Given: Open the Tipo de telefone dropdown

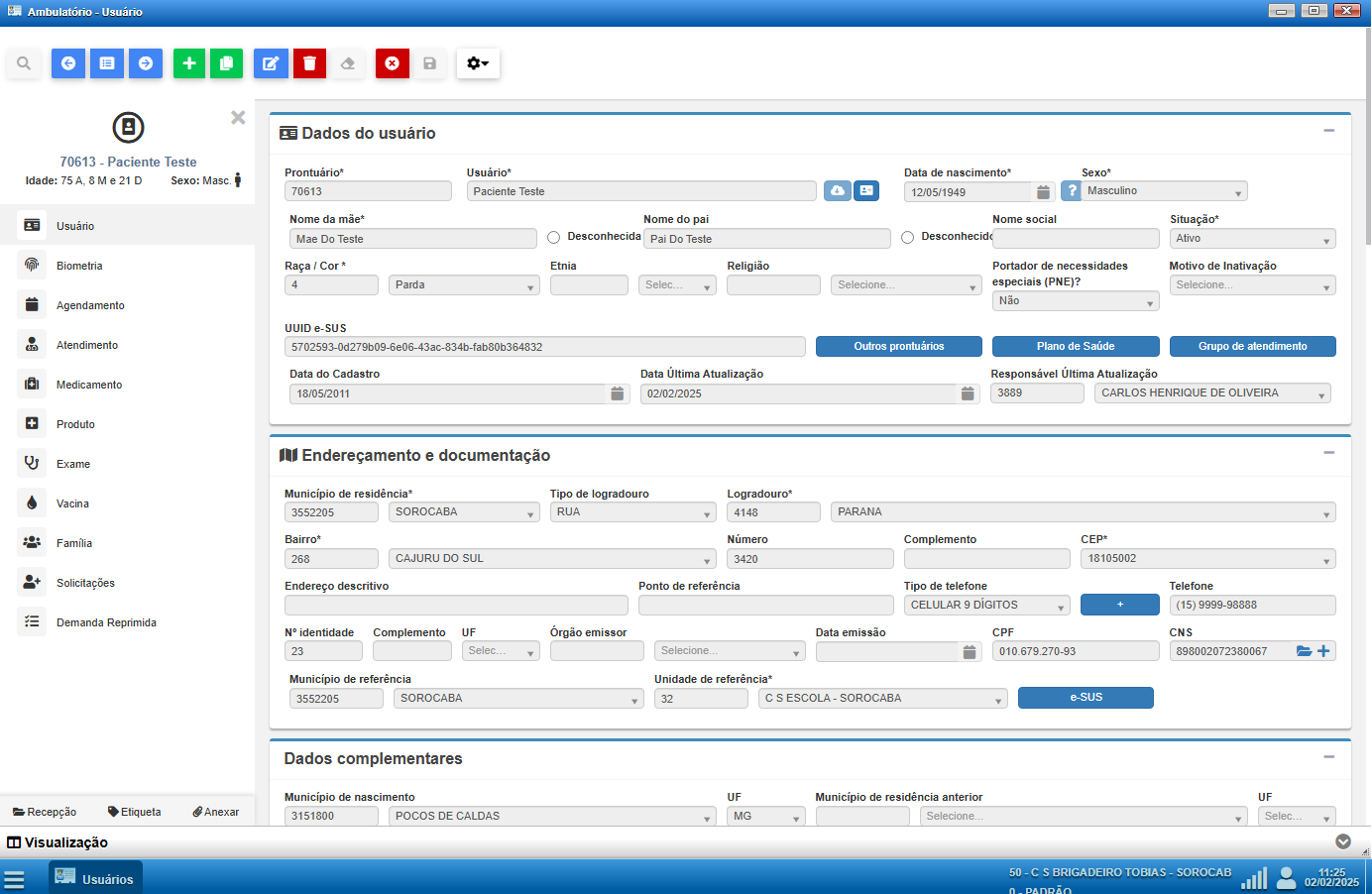Looking at the screenshot, I should (x=986, y=606).
